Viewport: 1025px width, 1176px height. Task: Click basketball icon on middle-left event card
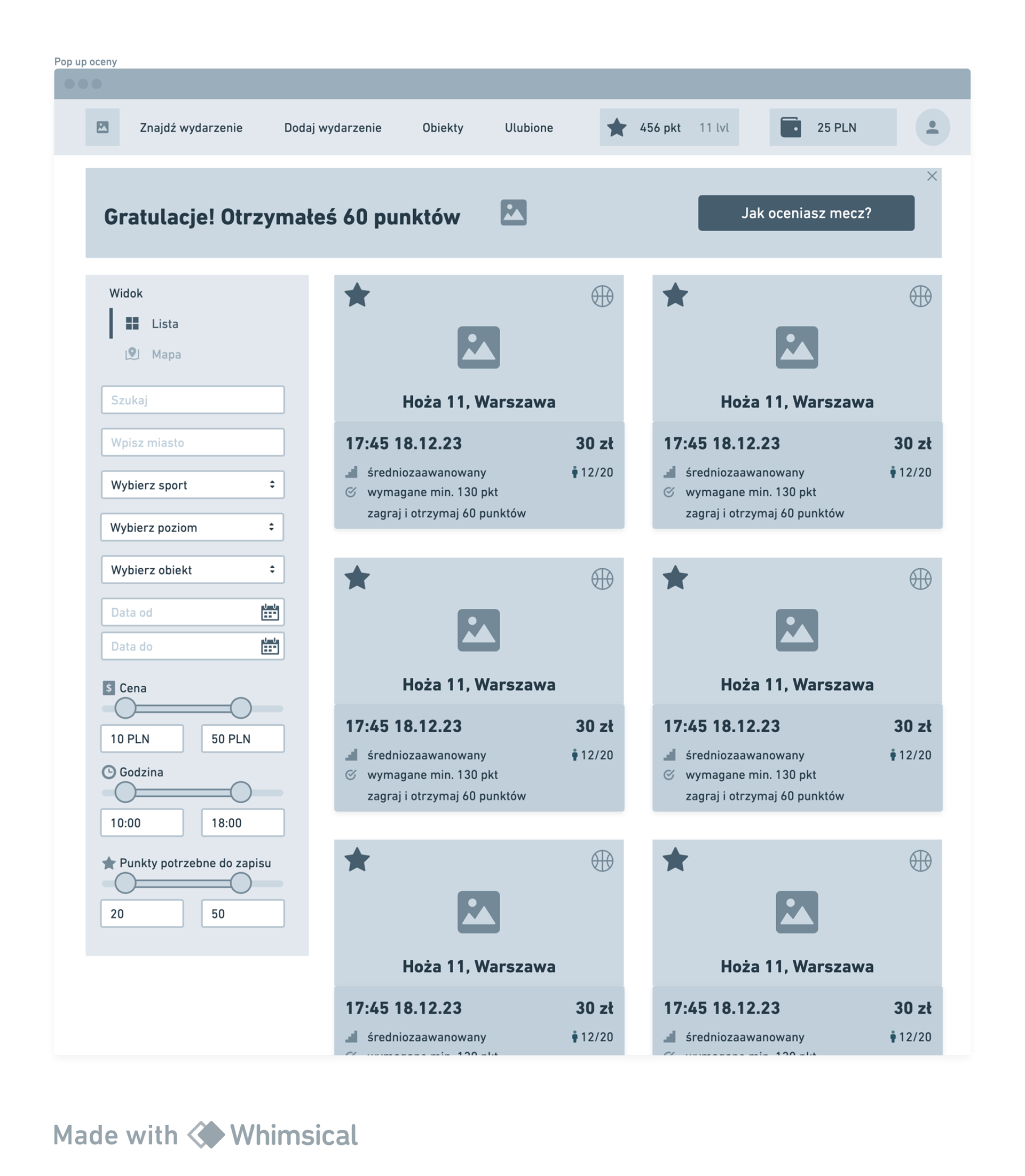point(602,579)
